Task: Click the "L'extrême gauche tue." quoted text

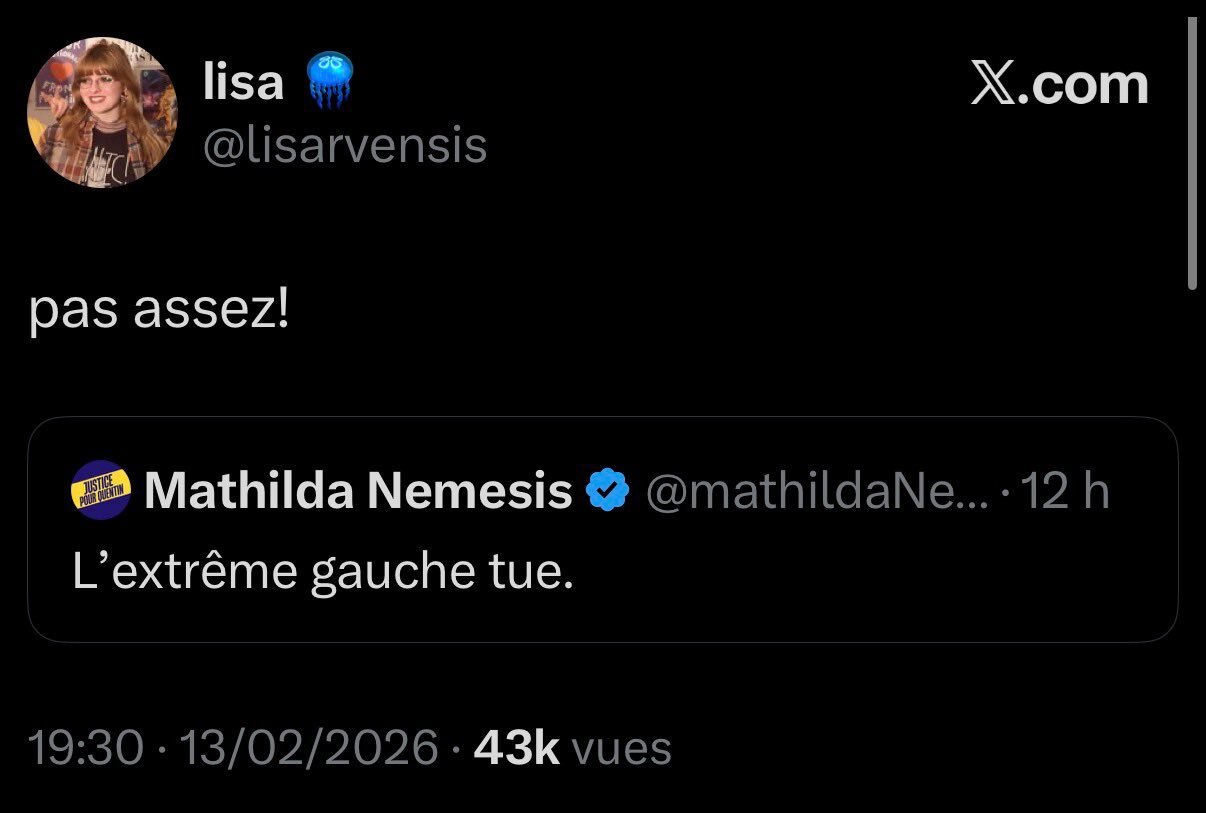Action: (323, 572)
